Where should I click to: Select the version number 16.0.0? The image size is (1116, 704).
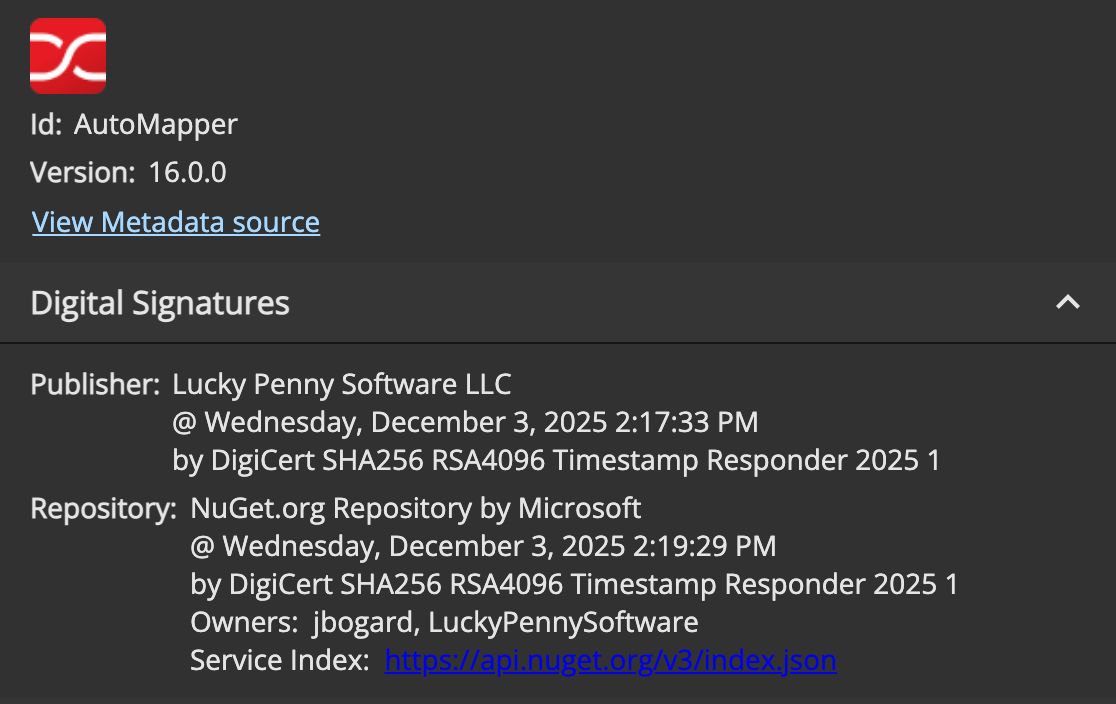(188, 173)
